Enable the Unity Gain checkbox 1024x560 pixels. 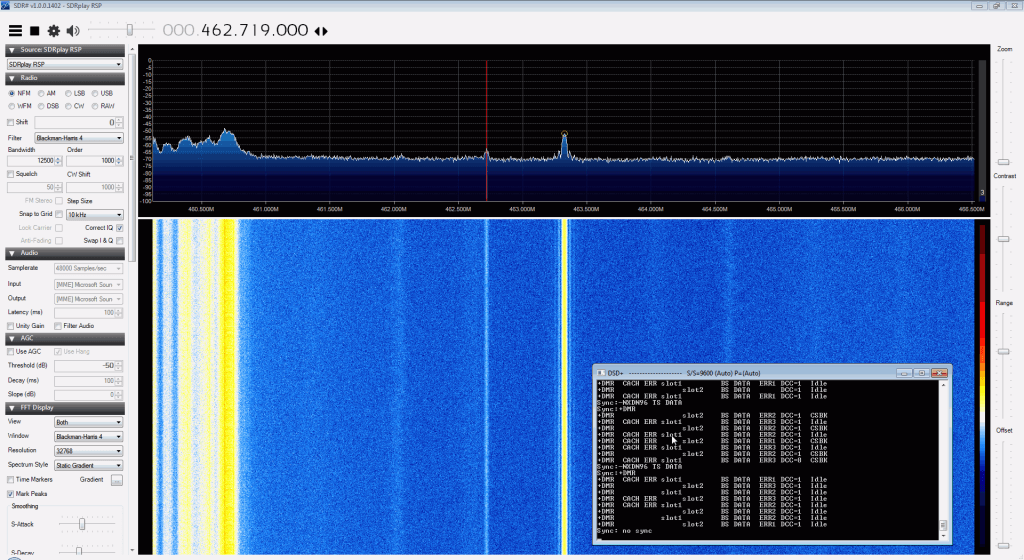pyautogui.click(x=10, y=326)
